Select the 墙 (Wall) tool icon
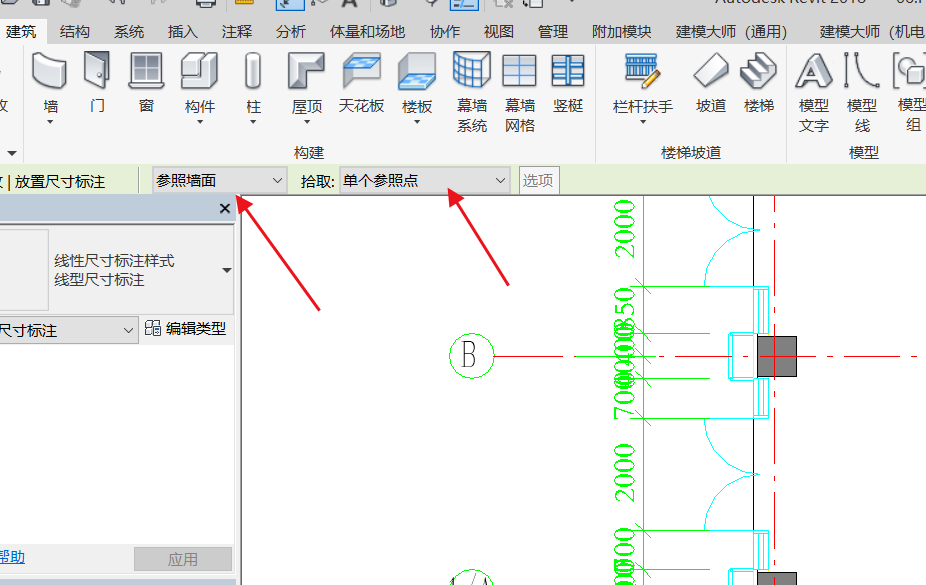The width and height of the screenshot is (926, 585). tap(50, 73)
